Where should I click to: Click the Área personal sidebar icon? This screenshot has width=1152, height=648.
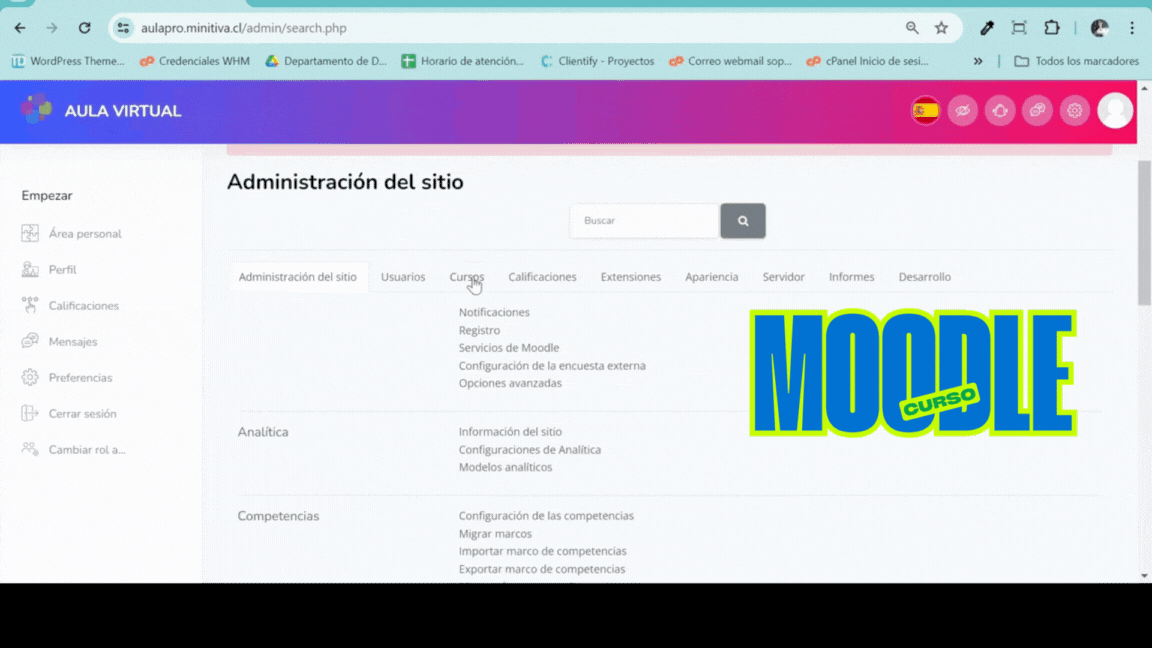point(30,234)
